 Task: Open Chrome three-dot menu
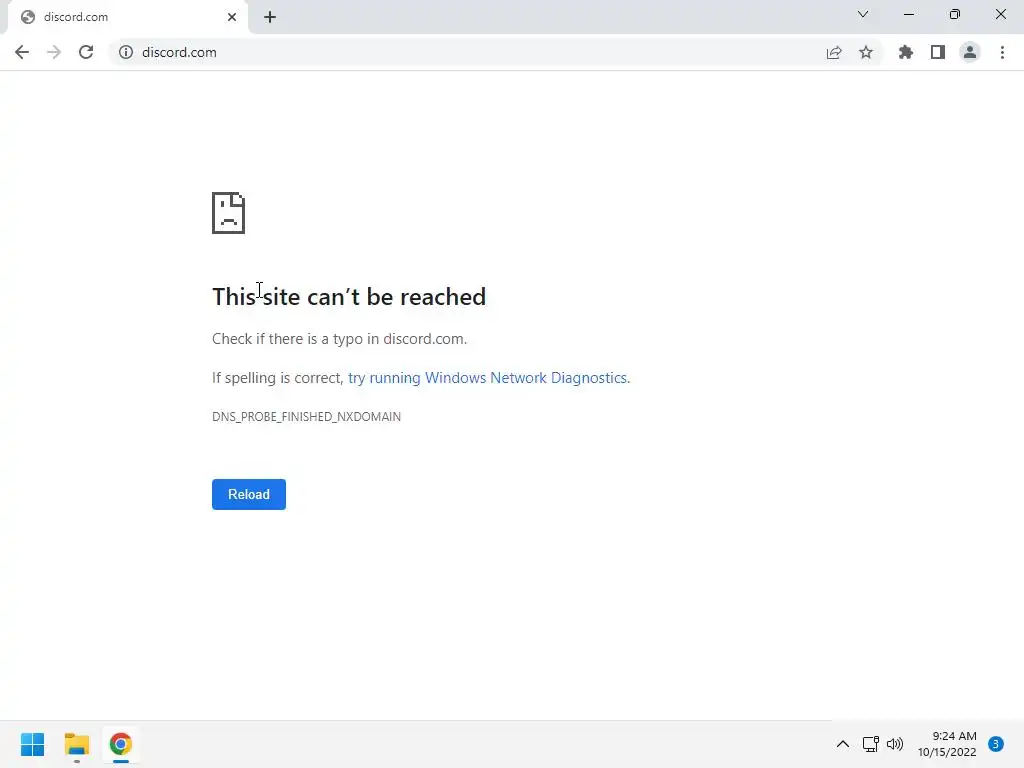pos(1002,52)
